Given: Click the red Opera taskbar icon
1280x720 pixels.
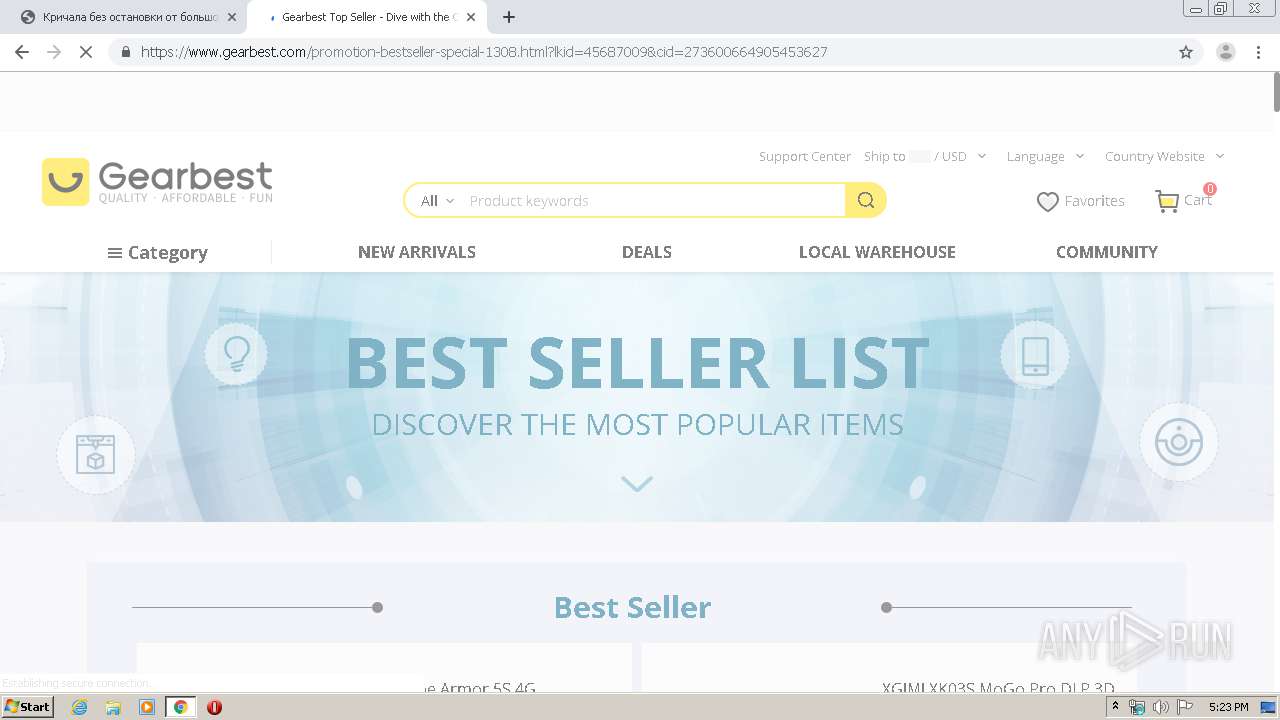Looking at the screenshot, I should [x=214, y=707].
